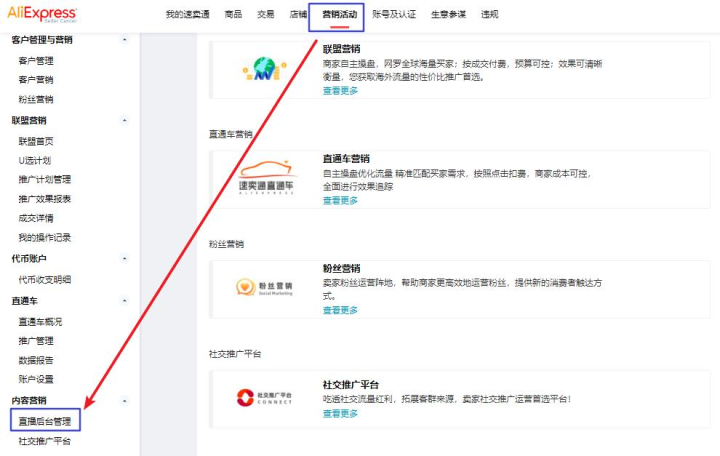The image size is (720, 456).
Task: Open 生意参谋 top menu
Action: pos(448,14)
